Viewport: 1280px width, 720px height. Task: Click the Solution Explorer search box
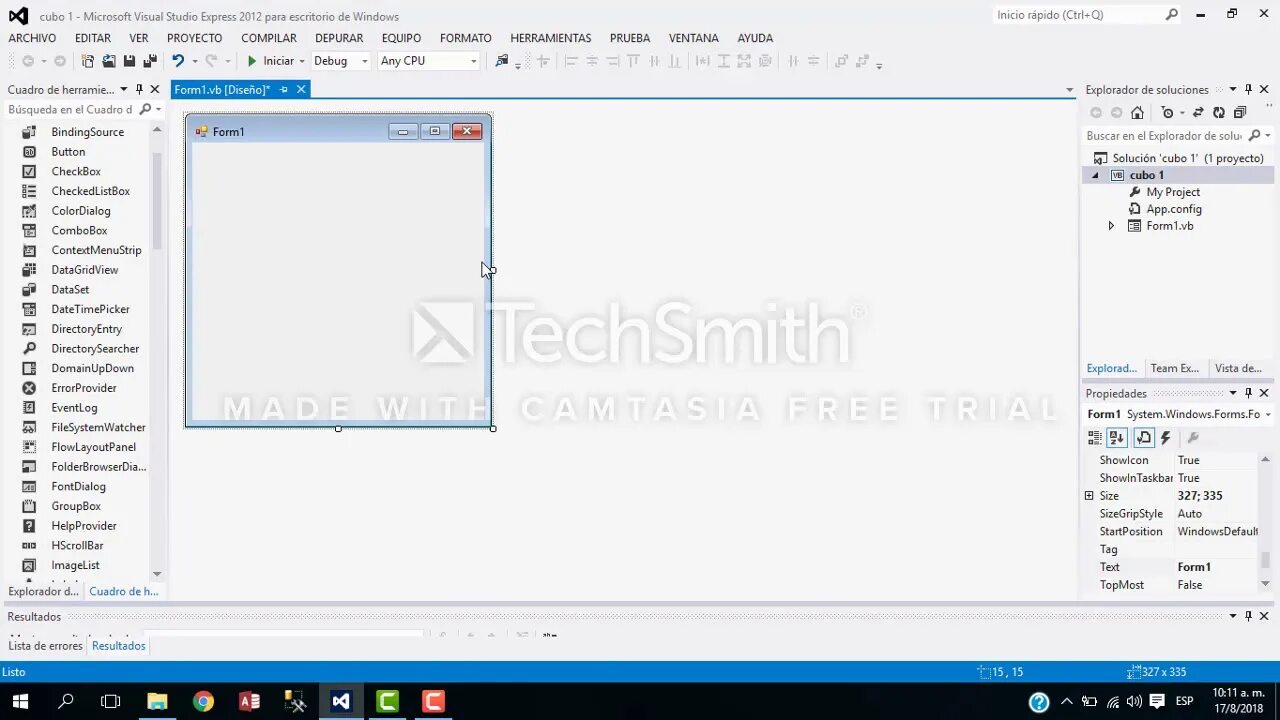coord(1164,136)
